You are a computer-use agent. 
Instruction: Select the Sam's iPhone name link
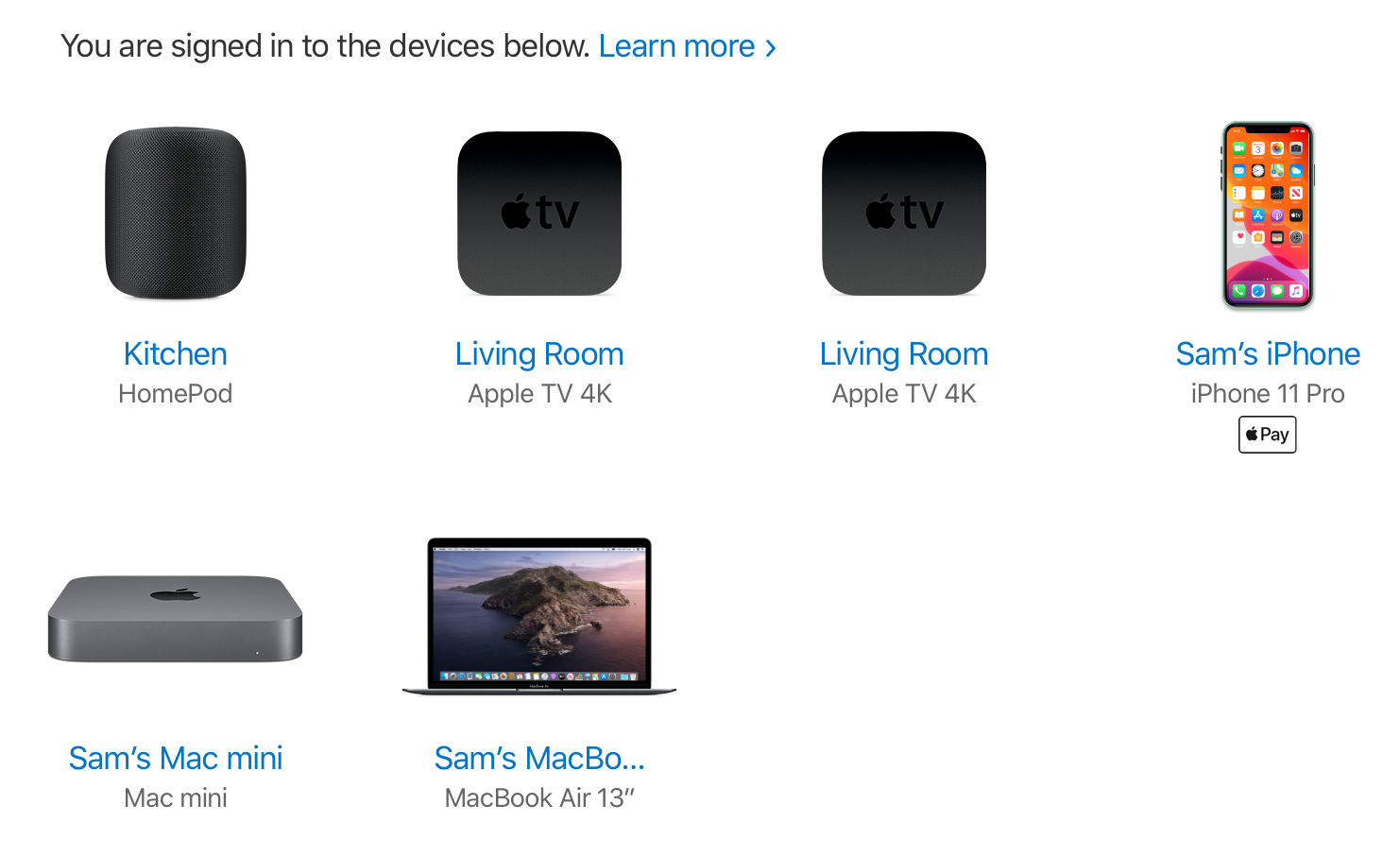click(1268, 354)
